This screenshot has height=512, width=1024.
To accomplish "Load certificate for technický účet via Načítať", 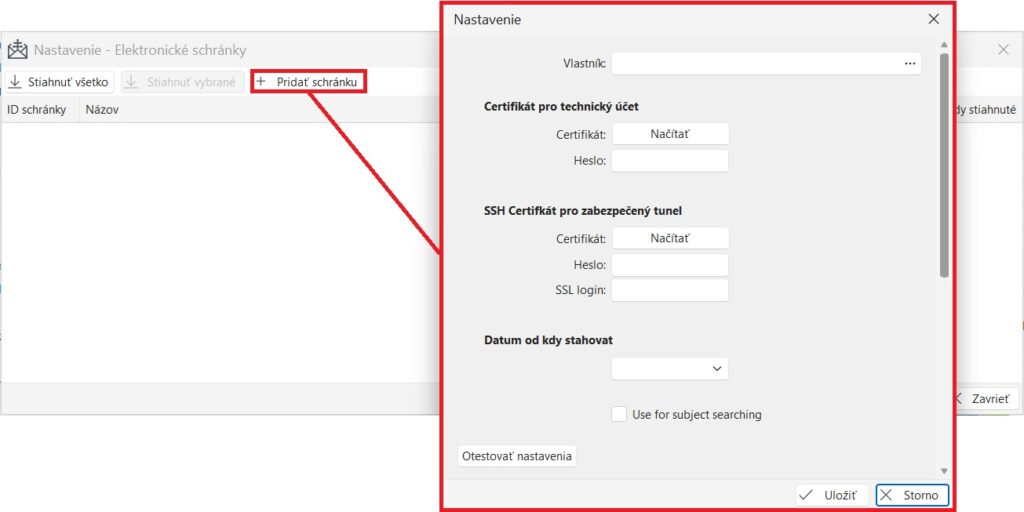I will click(670, 134).
